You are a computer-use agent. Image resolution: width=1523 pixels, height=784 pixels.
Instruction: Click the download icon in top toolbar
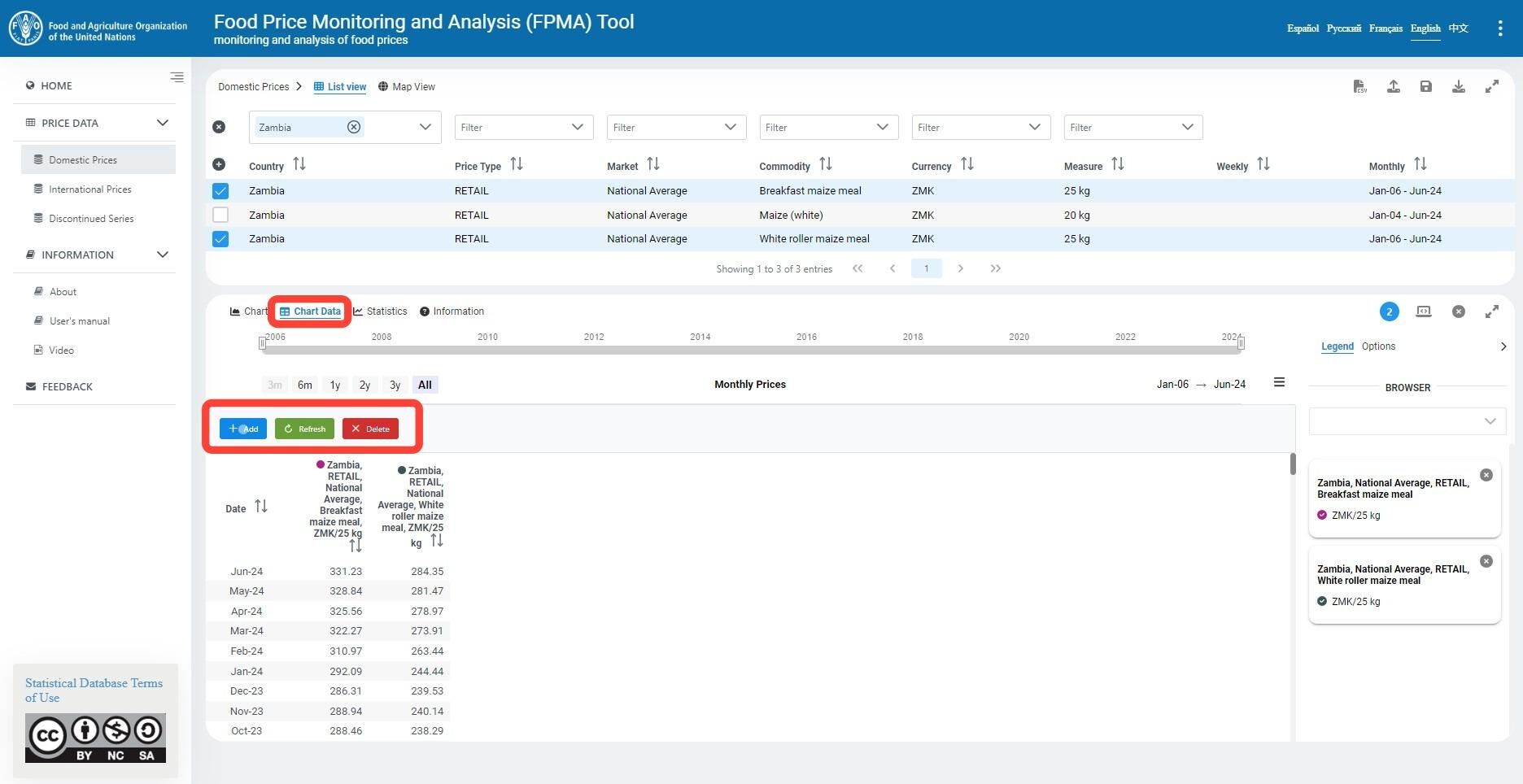click(x=1459, y=86)
